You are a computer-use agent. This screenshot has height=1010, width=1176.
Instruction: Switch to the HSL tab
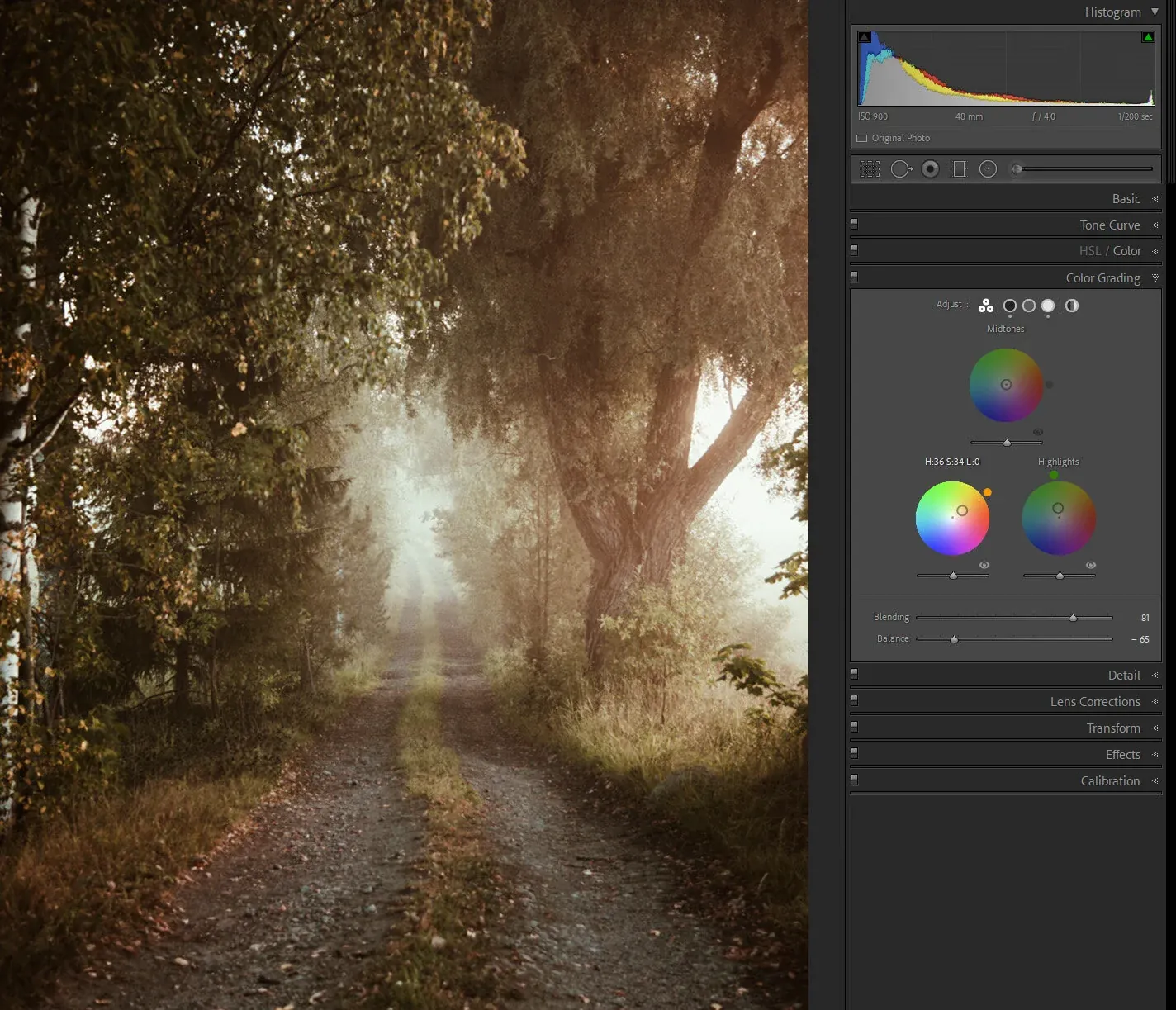click(x=1089, y=251)
